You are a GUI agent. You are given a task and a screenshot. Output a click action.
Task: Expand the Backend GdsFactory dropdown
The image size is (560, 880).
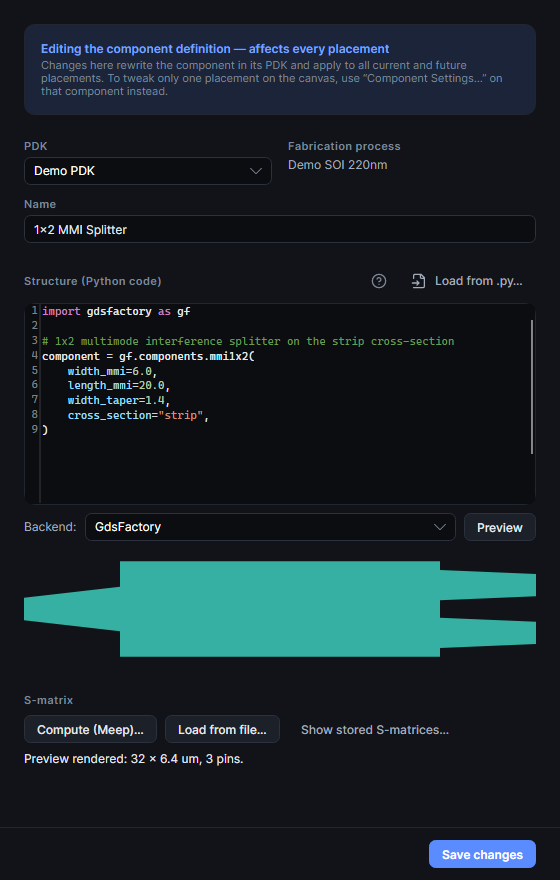pos(270,527)
